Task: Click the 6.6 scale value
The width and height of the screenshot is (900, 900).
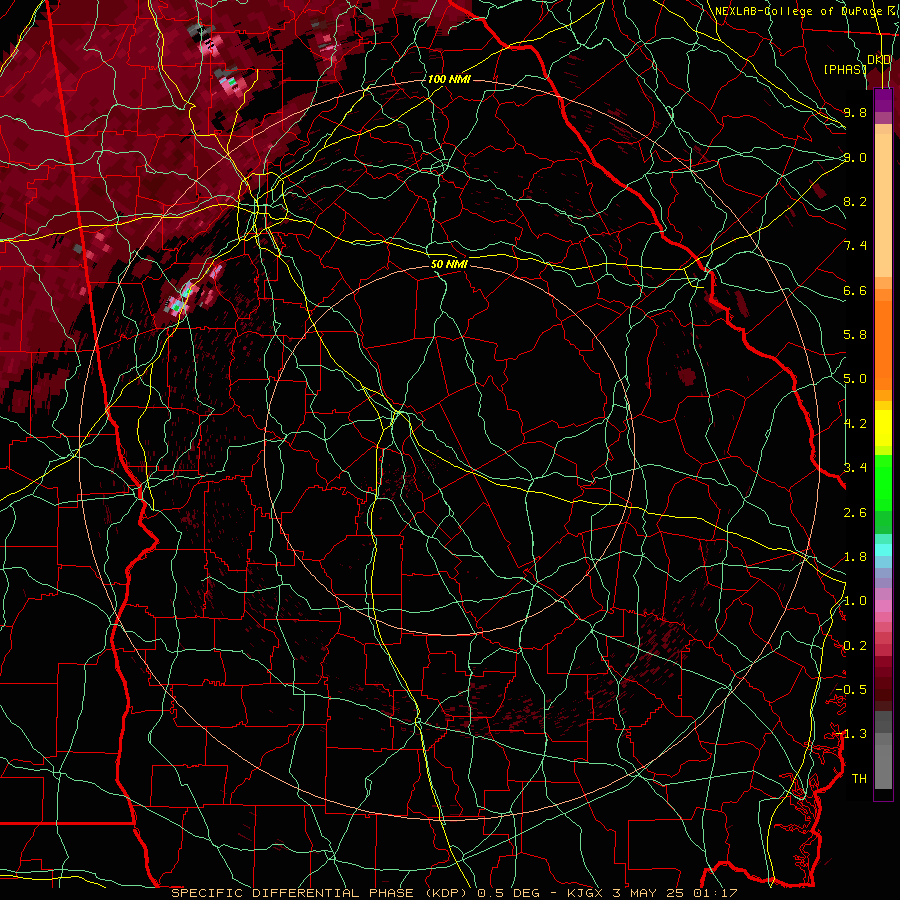Action: pyautogui.click(x=855, y=290)
